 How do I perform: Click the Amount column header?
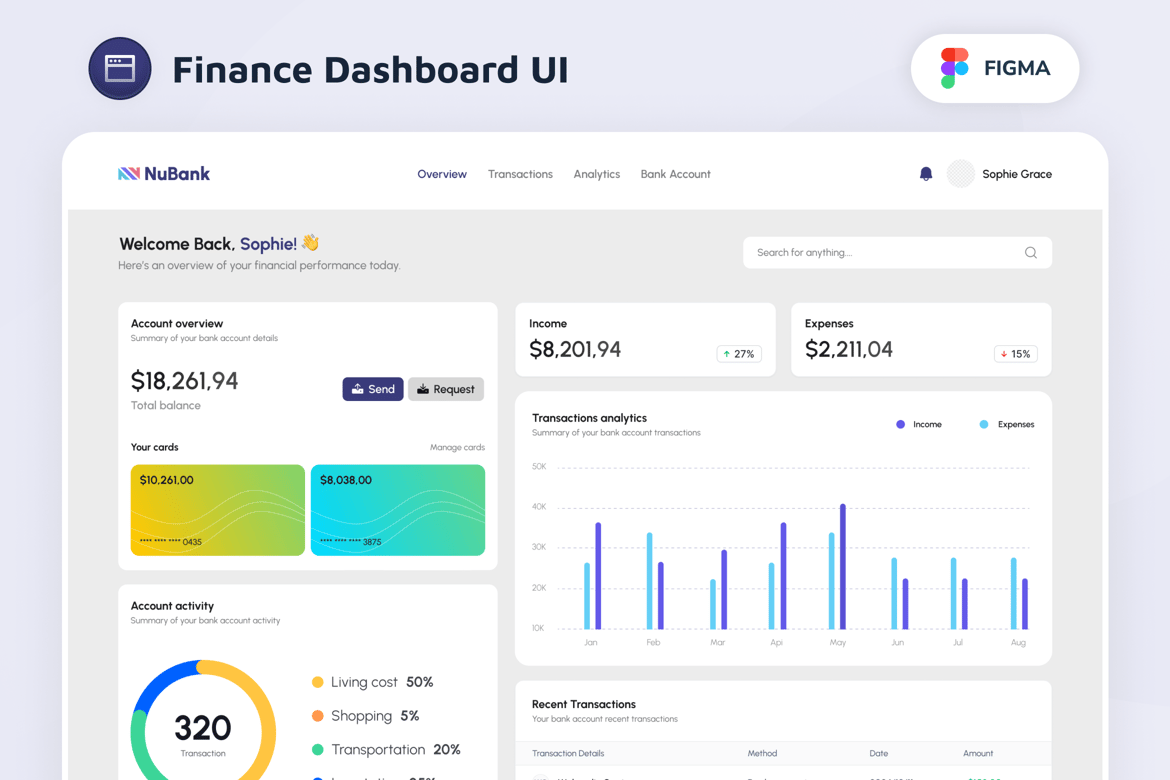pyautogui.click(x=977, y=753)
